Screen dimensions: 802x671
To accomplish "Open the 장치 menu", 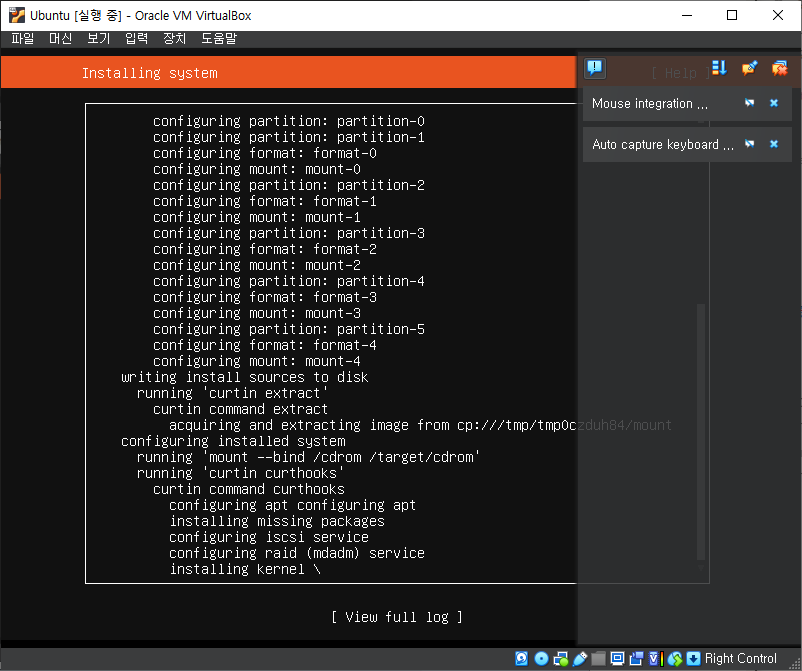I will click(x=174, y=38).
